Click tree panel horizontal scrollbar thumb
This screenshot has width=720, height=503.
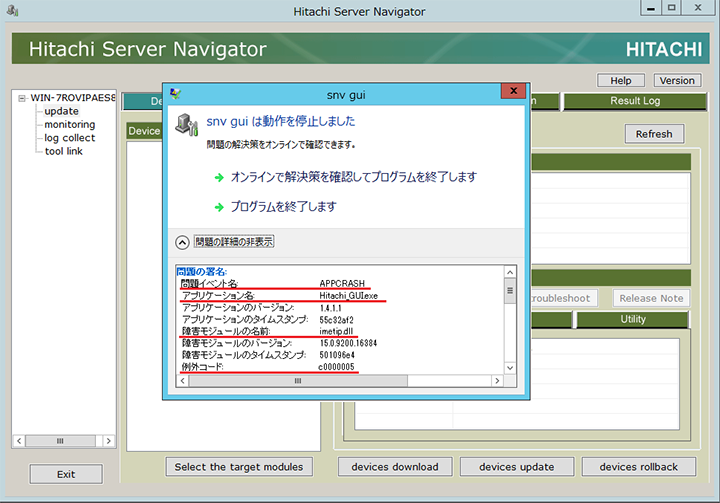pyautogui.click(x=60, y=441)
